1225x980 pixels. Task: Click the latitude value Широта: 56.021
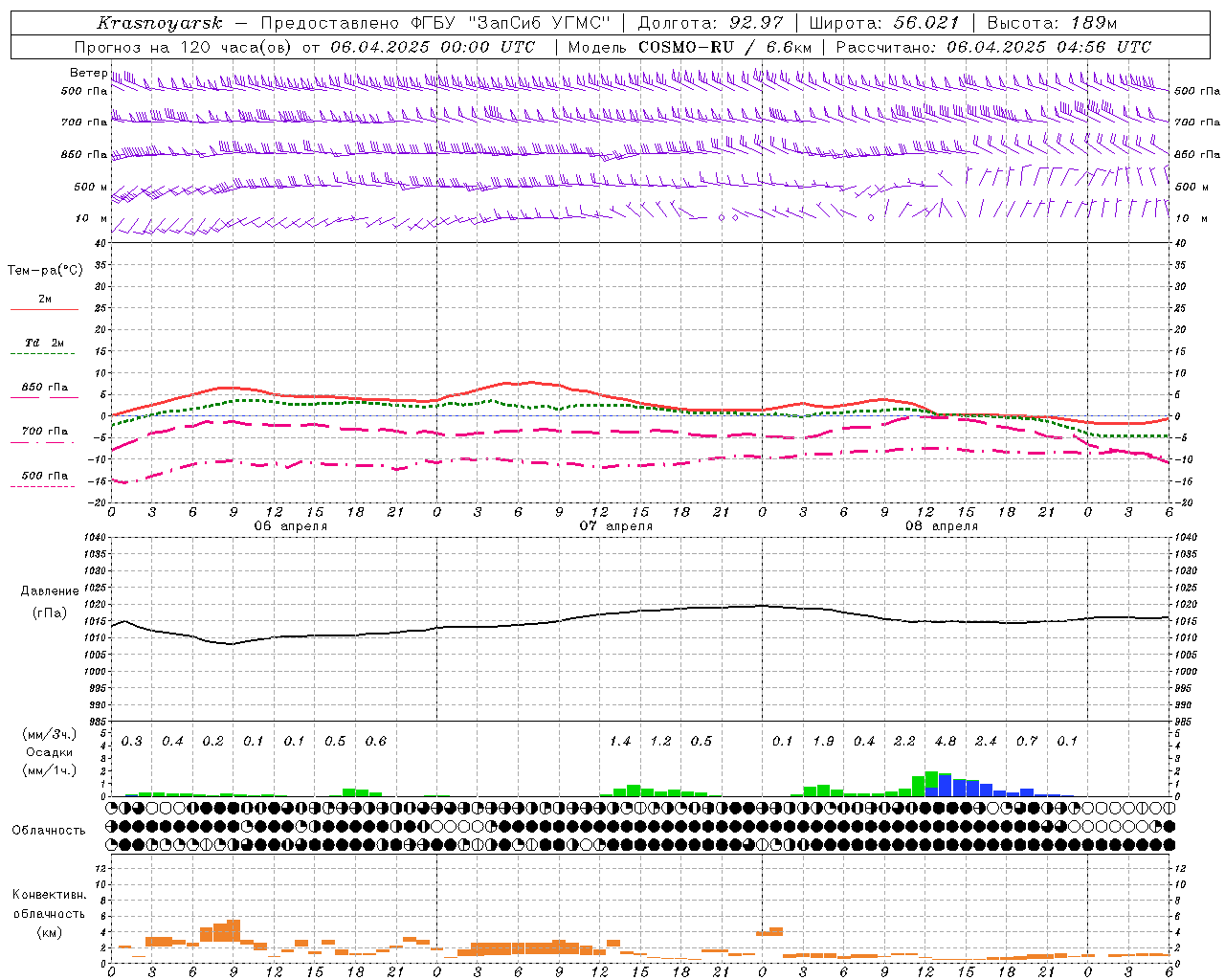click(x=884, y=23)
